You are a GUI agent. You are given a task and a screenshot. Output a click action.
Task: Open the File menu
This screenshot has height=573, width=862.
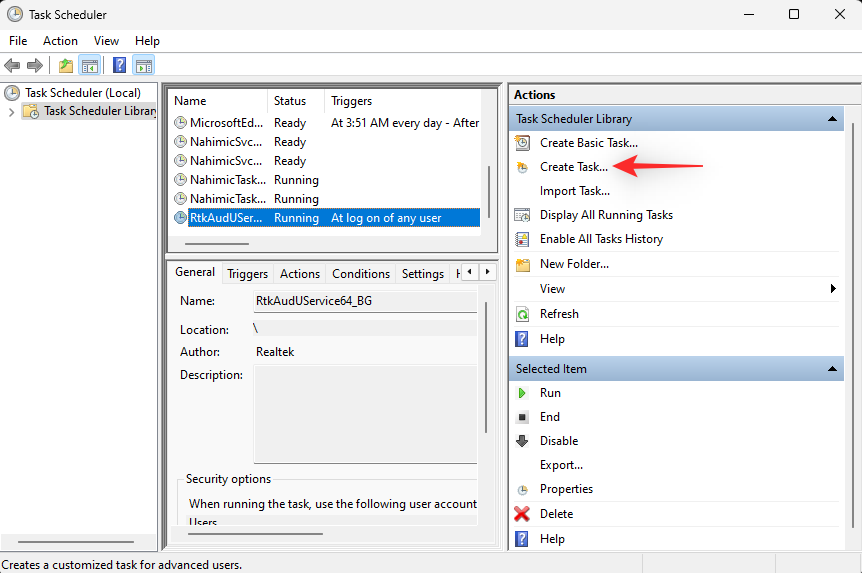[18, 41]
